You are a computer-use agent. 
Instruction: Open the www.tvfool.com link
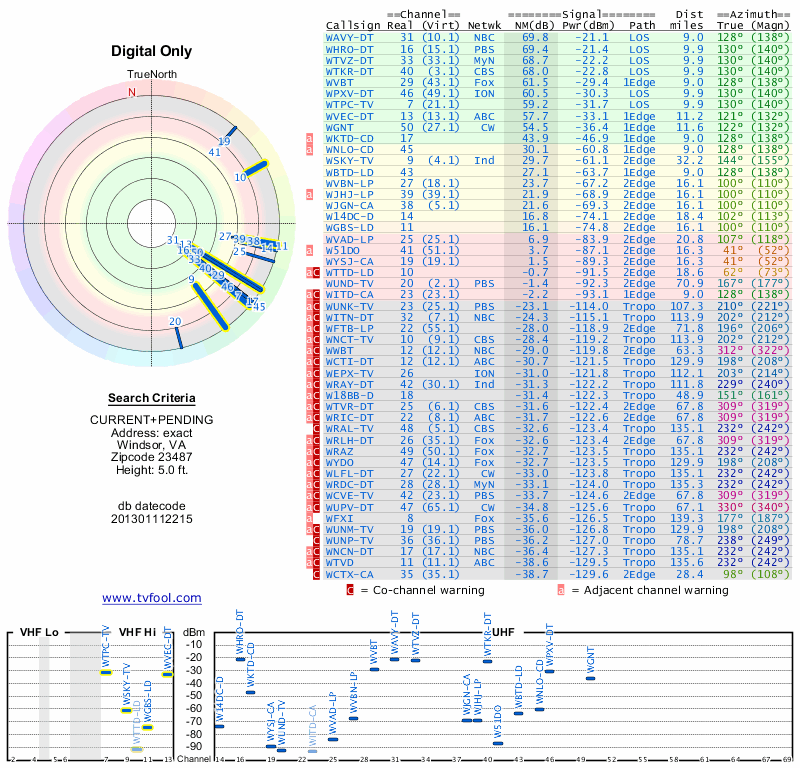[x=152, y=598]
